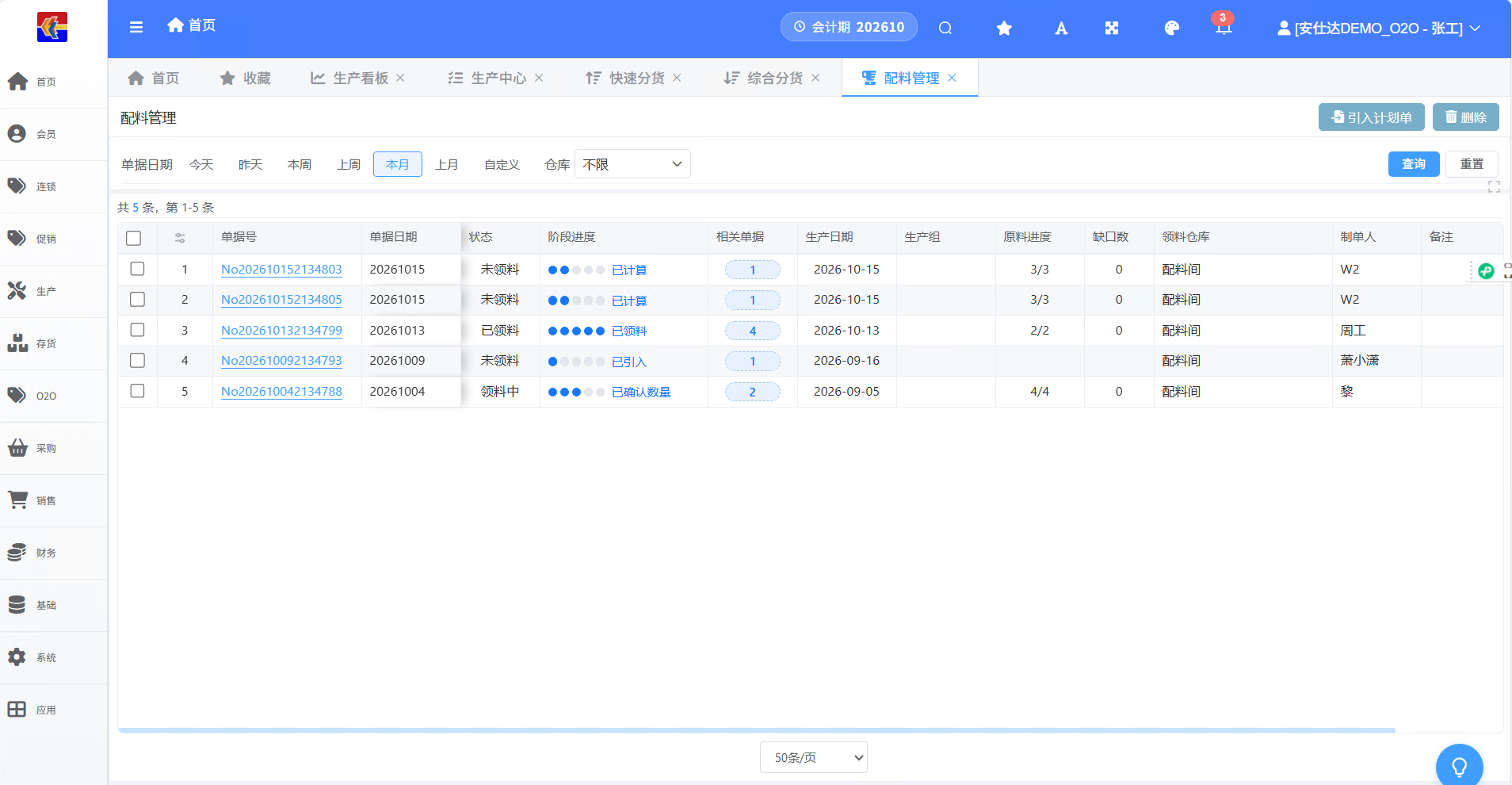Toggle the hamburger sidebar menu icon

pyautogui.click(x=136, y=27)
